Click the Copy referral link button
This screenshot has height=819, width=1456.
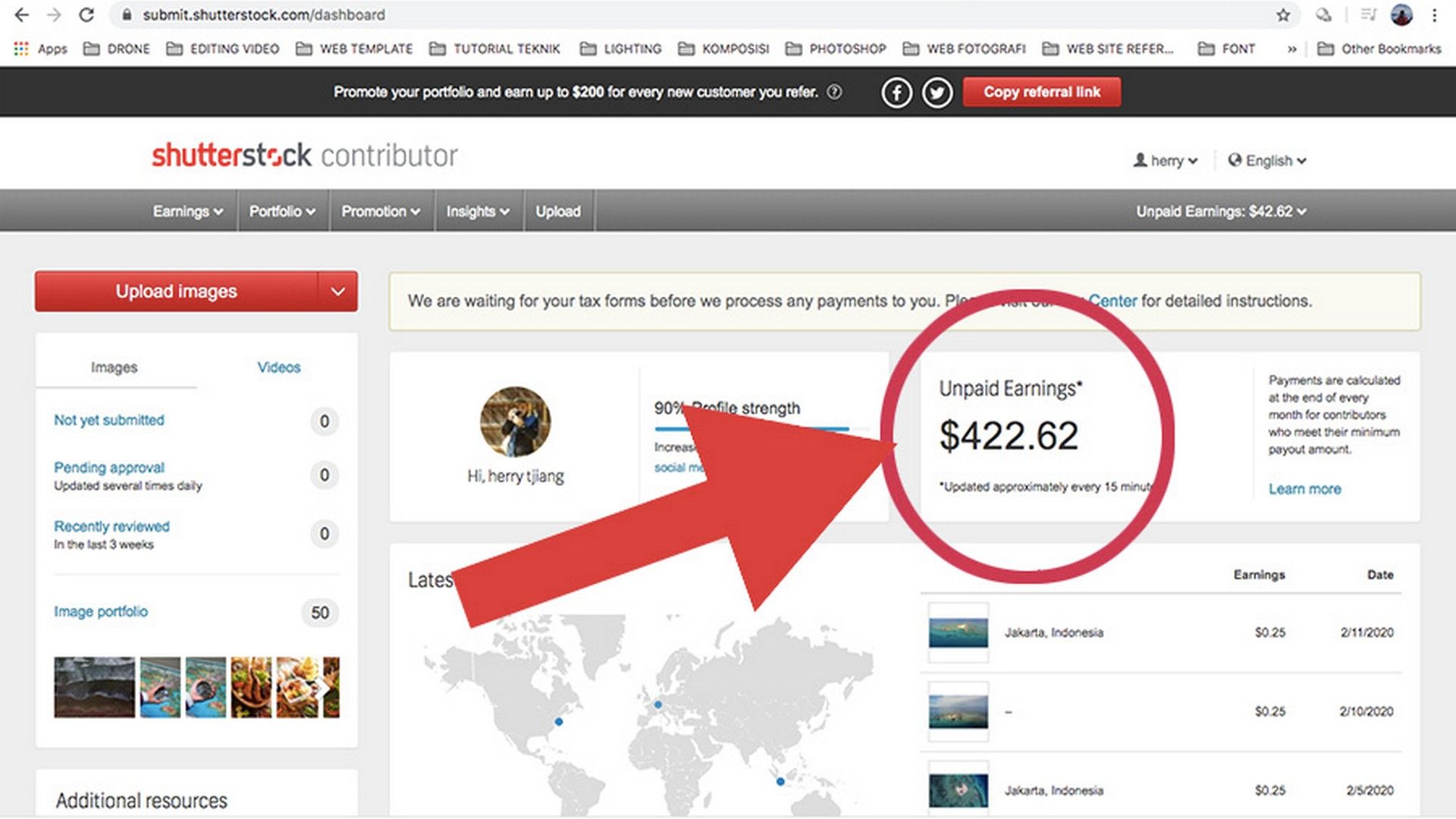point(1042,92)
